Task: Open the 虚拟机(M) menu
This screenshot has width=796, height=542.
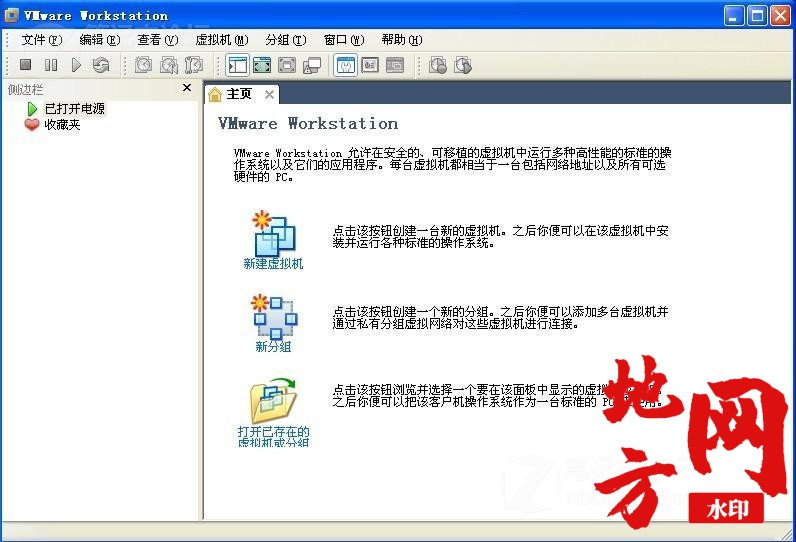Action: [x=222, y=40]
